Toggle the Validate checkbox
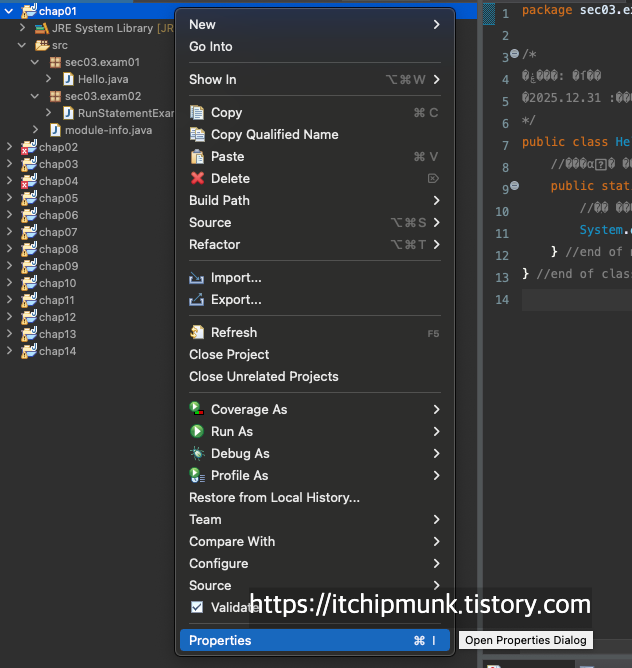632x668 pixels. point(197,607)
